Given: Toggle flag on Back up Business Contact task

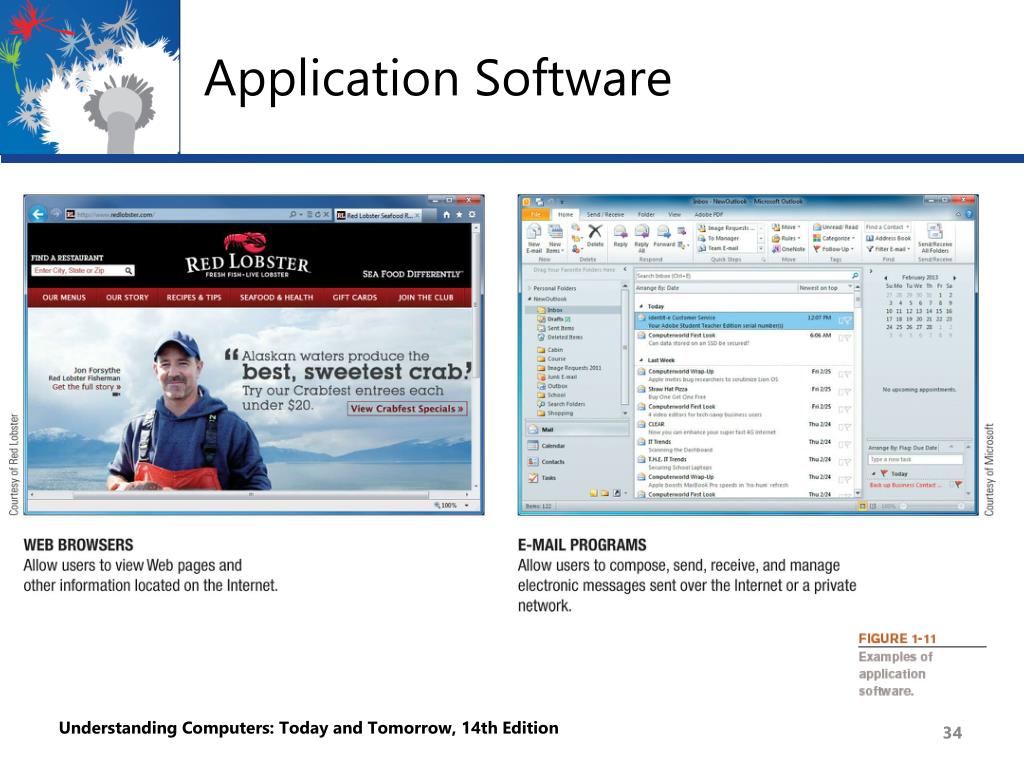Looking at the screenshot, I should [x=957, y=485].
